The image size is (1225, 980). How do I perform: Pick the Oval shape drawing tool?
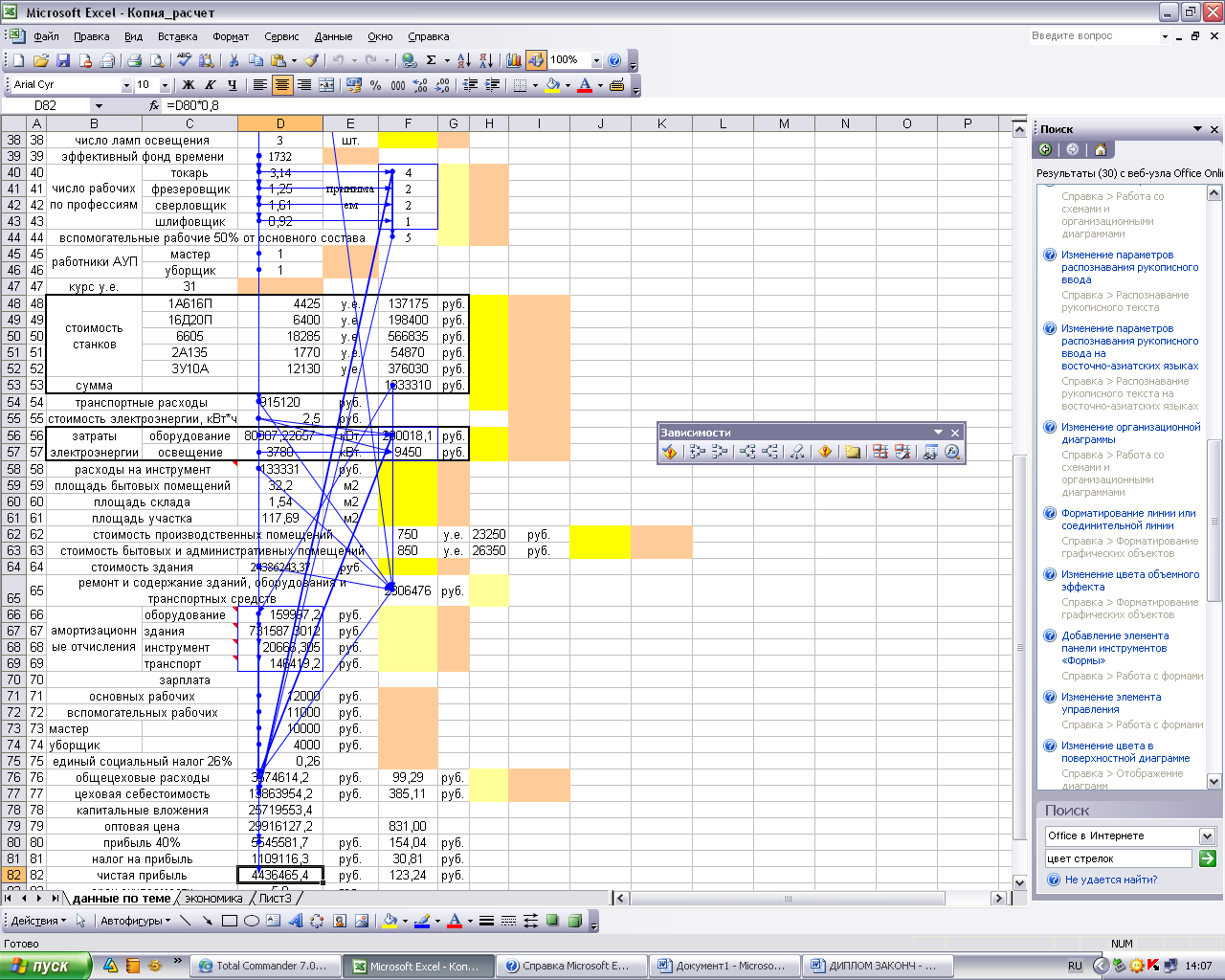click(252, 921)
